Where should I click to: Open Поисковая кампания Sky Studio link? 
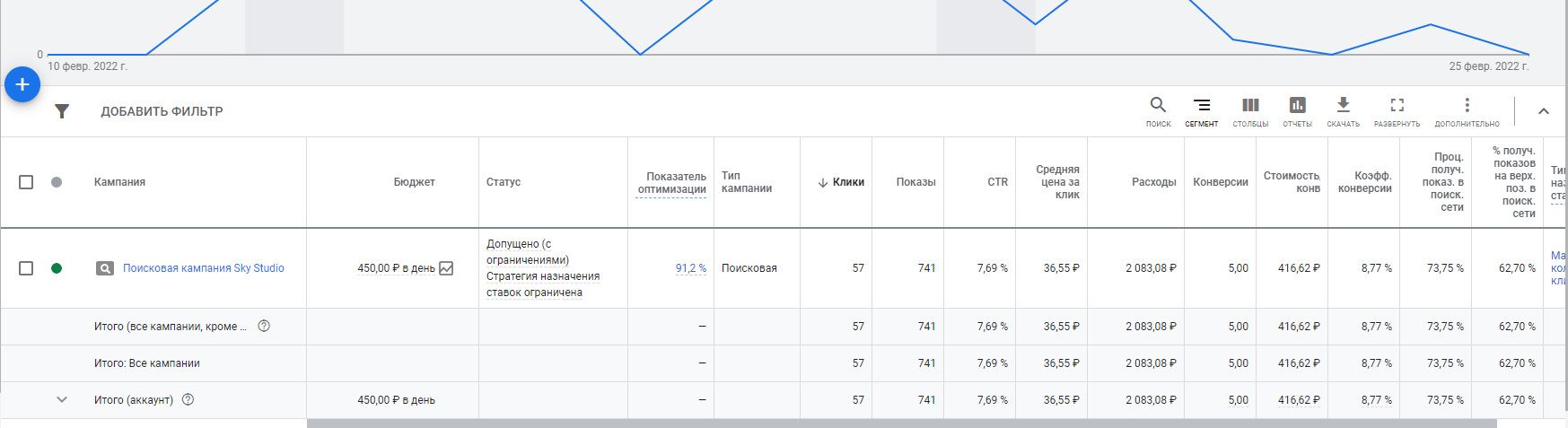(x=203, y=268)
